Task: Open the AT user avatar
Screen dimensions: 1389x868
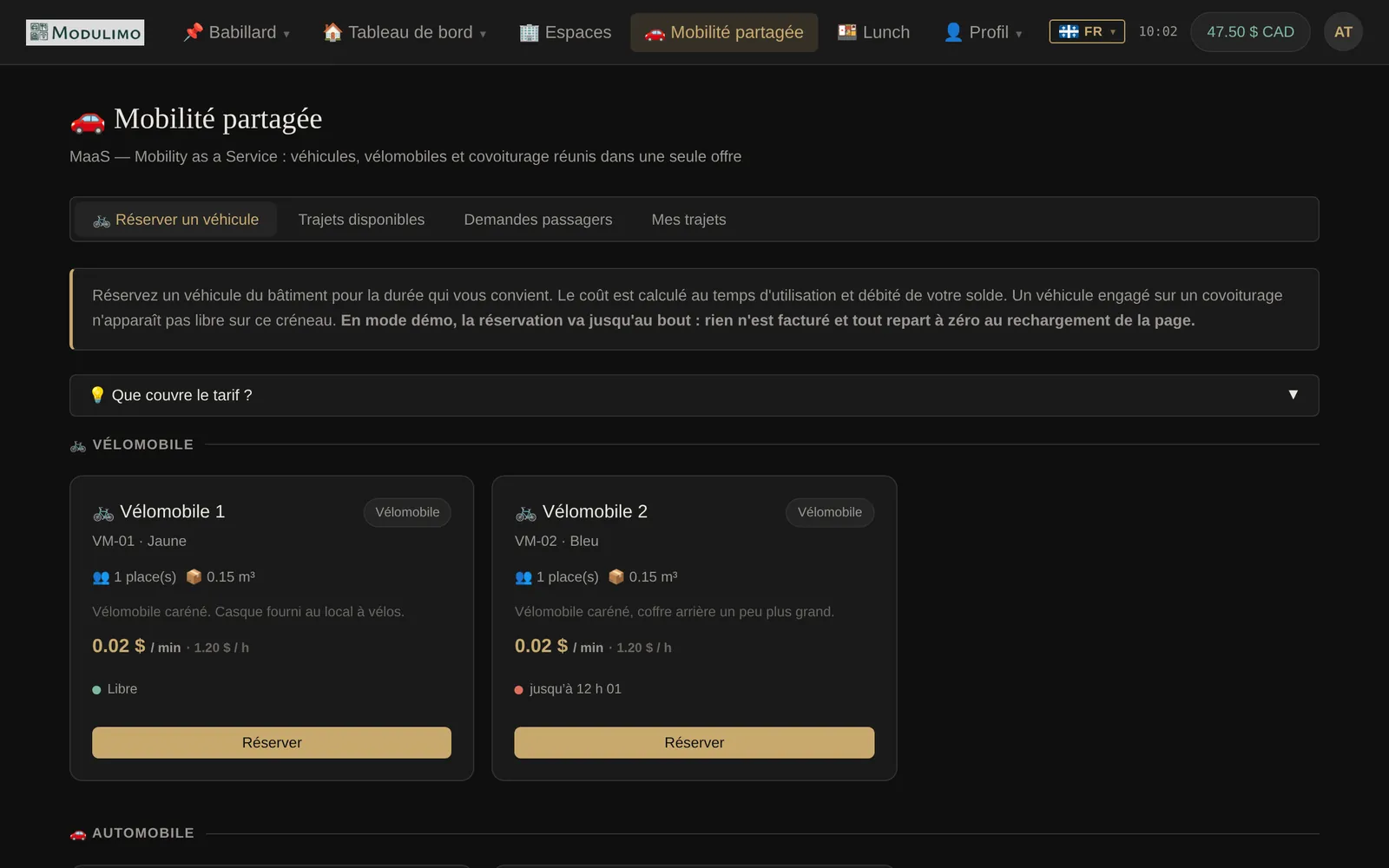Action: coord(1343,32)
